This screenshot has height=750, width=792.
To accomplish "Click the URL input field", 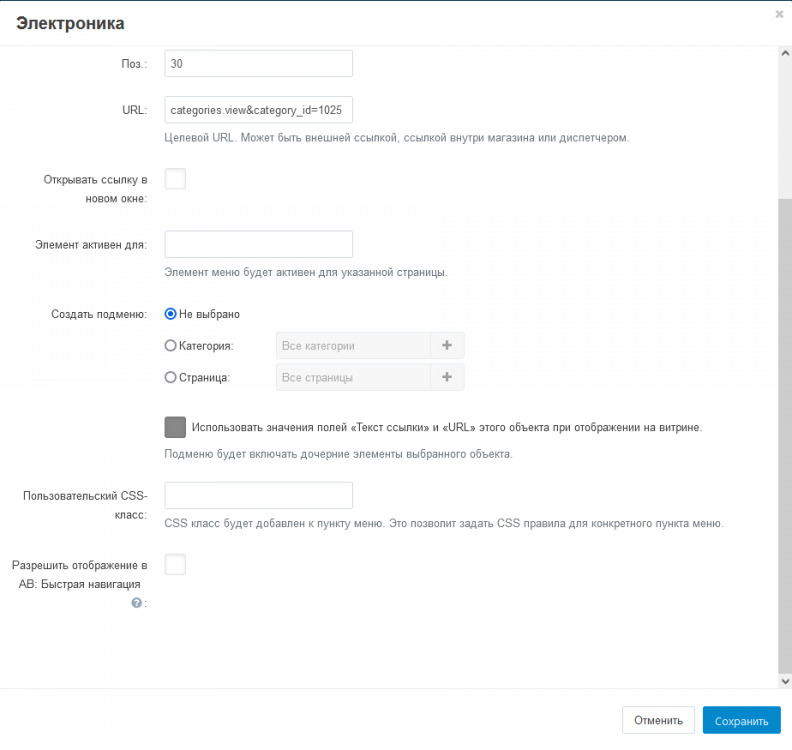I will [258, 110].
